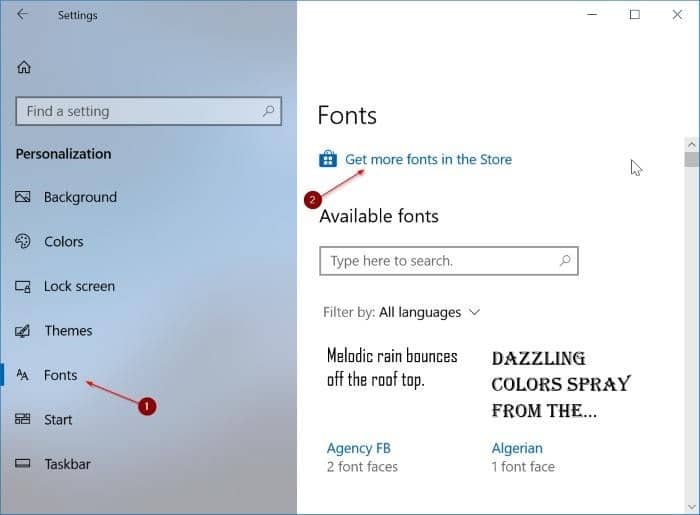Image resolution: width=700 pixels, height=515 pixels.
Task: Go back using the Settings back arrow
Action: (x=22, y=14)
